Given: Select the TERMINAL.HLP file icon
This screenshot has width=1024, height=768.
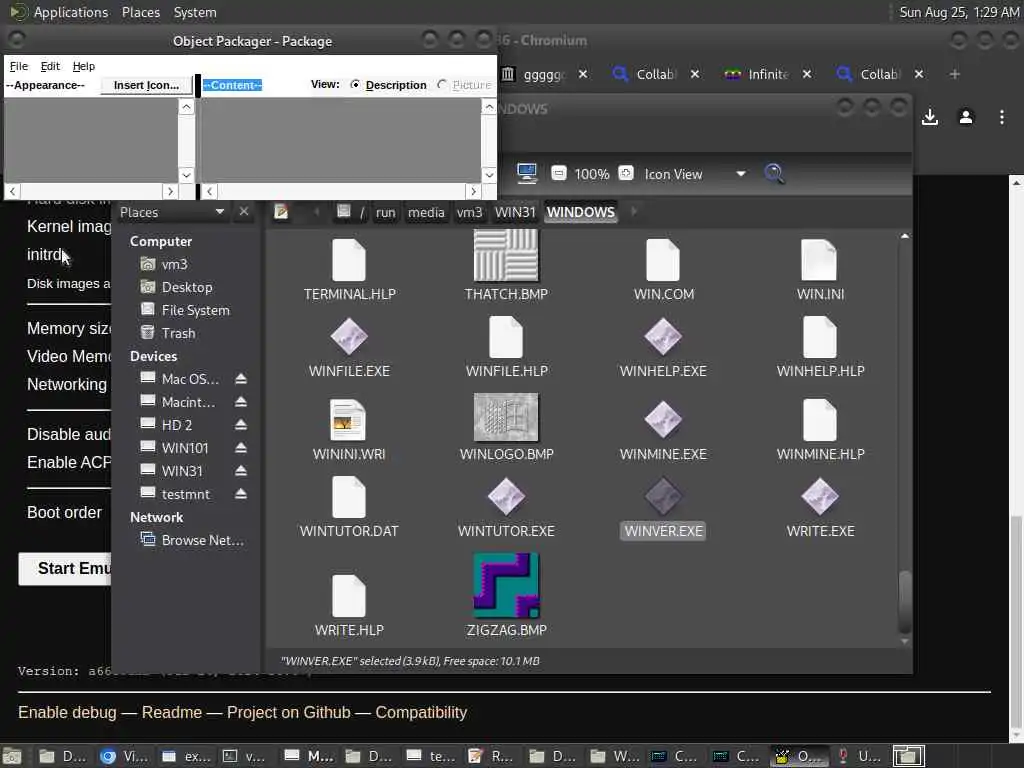Looking at the screenshot, I should (x=349, y=259).
